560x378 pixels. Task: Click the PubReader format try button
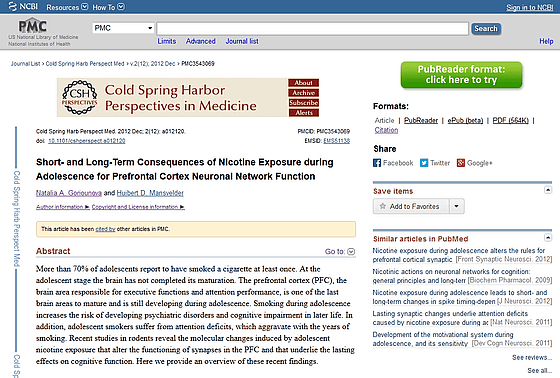coord(461,75)
